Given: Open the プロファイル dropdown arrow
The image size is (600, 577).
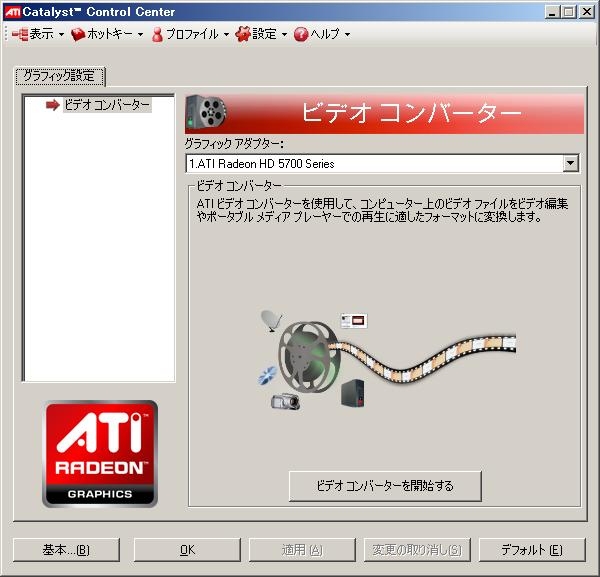Looking at the screenshot, I should pos(226,35).
